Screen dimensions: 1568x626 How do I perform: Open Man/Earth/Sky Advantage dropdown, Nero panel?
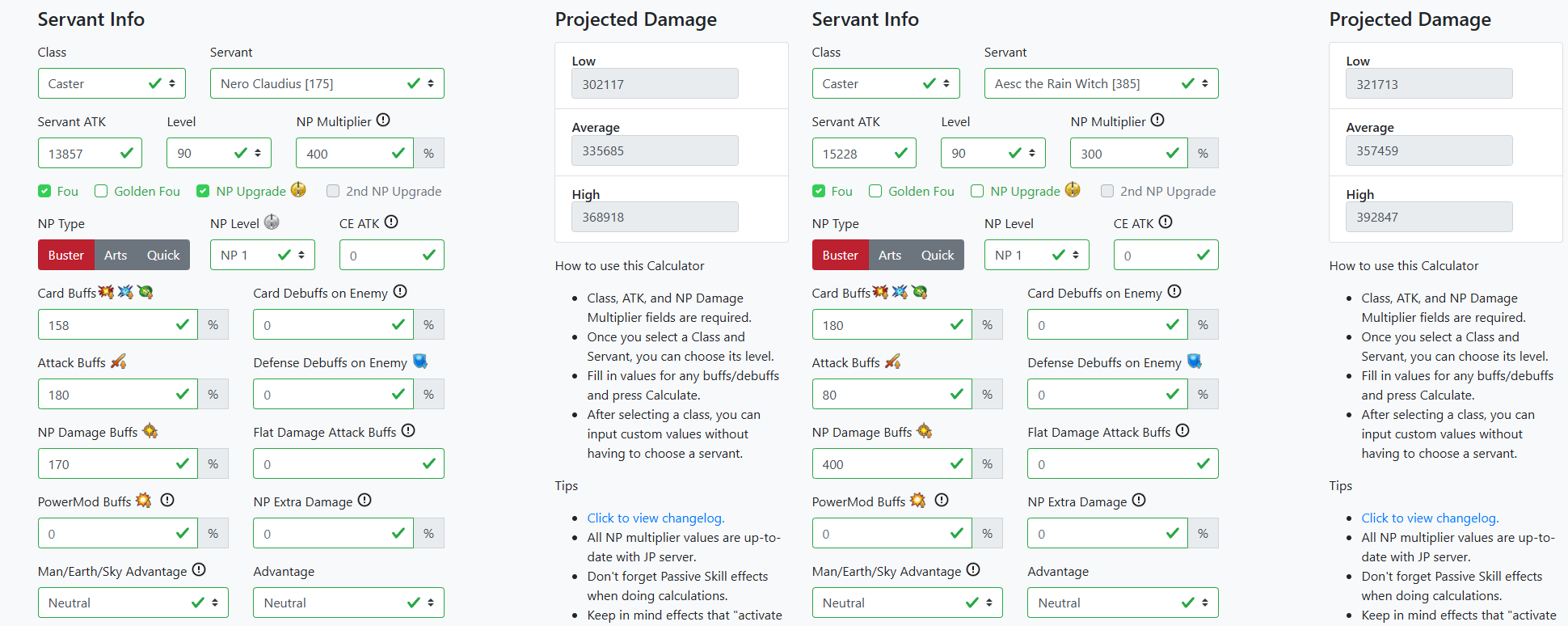(x=133, y=603)
